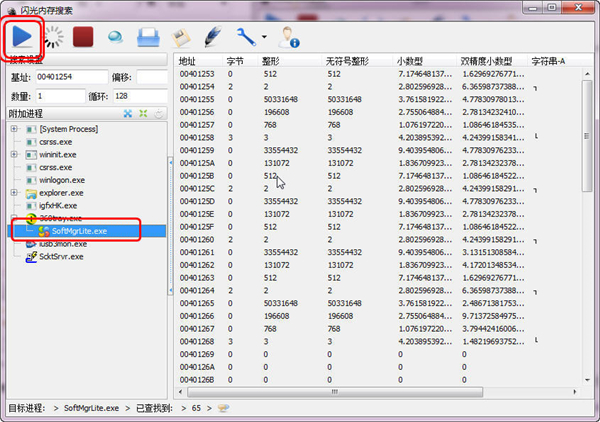Click the blue wrench settings icon
Image resolution: width=600 pixels, height=422 pixels.
[x=246, y=38]
